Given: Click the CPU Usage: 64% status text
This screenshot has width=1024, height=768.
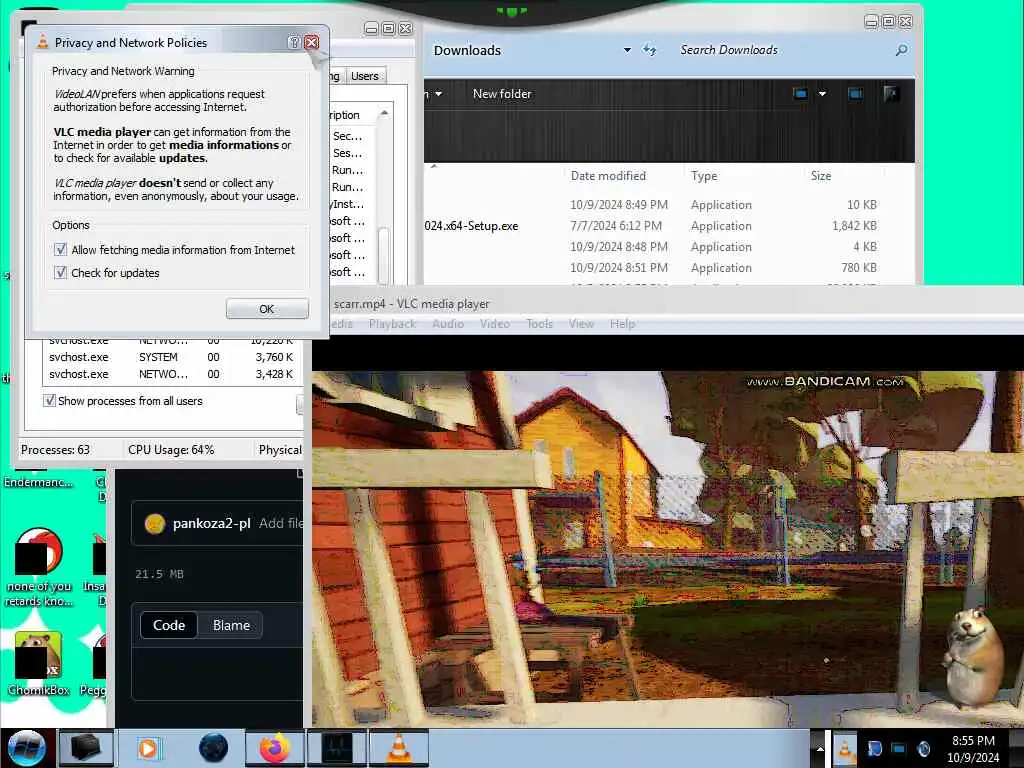Looking at the screenshot, I should (x=171, y=450).
